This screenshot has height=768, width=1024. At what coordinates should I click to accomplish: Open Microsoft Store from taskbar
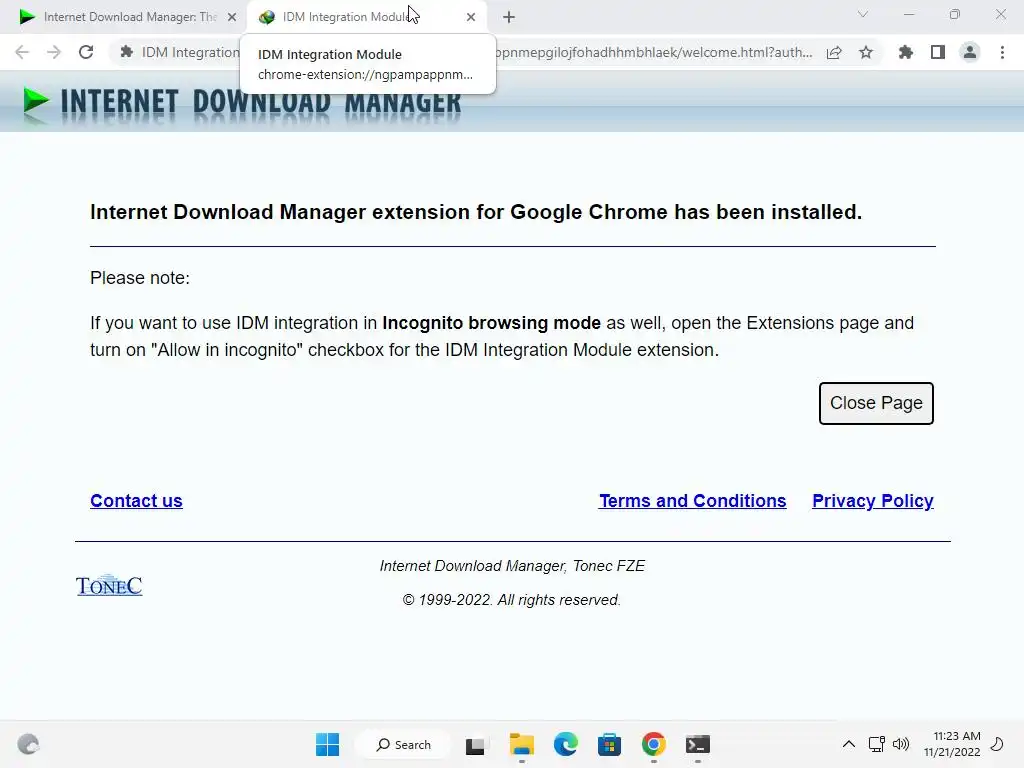pos(609,744)
